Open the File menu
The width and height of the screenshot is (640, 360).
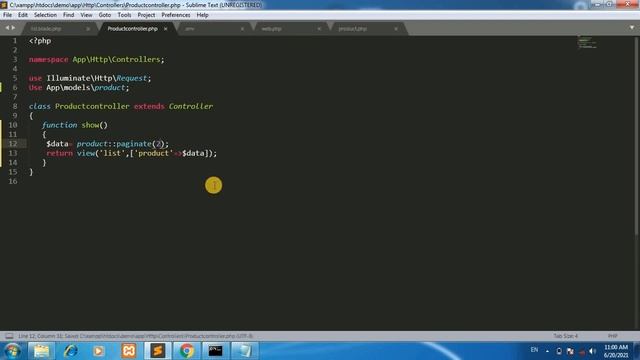click(7, 15)
